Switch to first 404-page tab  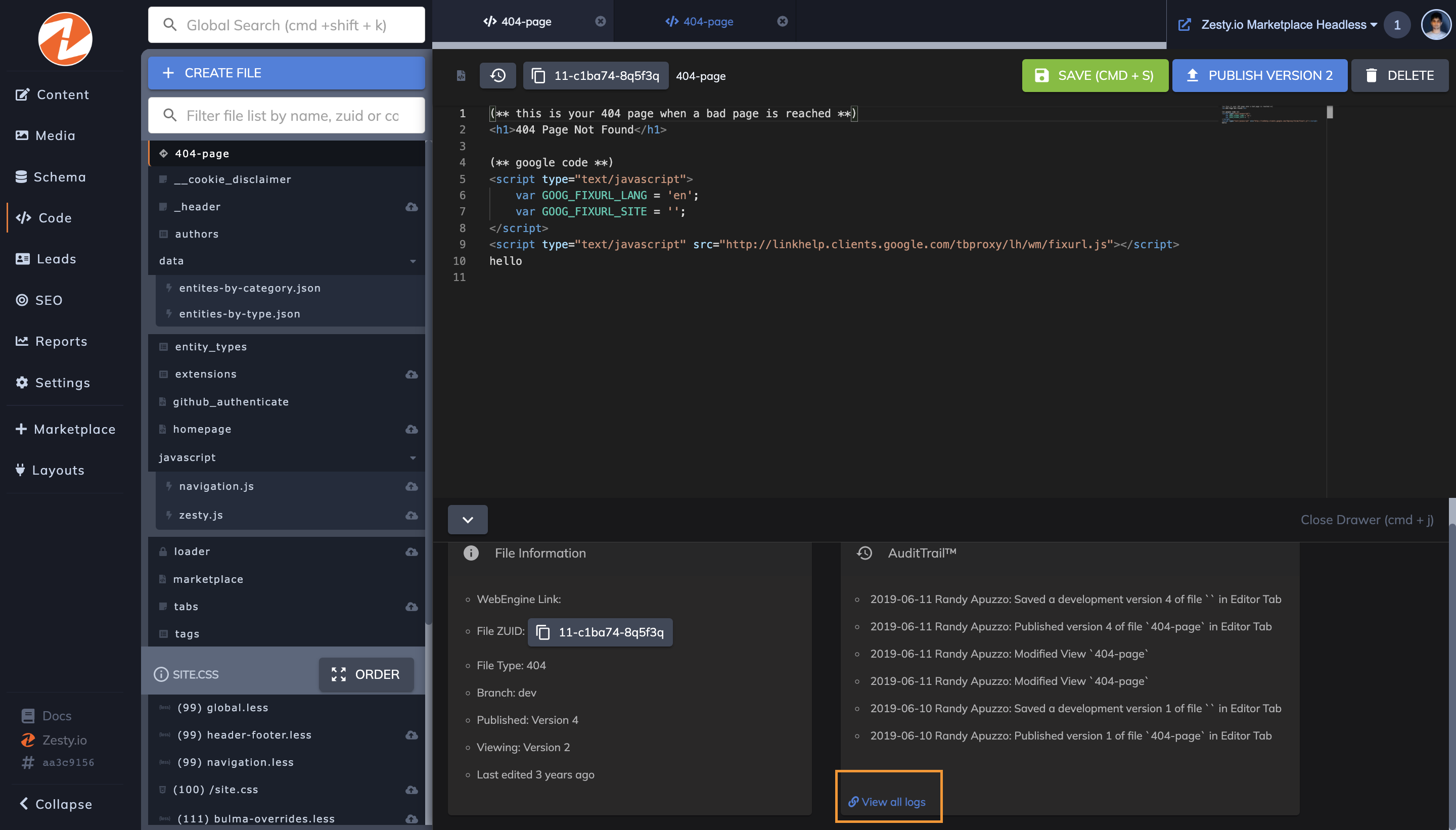(518, 22)
